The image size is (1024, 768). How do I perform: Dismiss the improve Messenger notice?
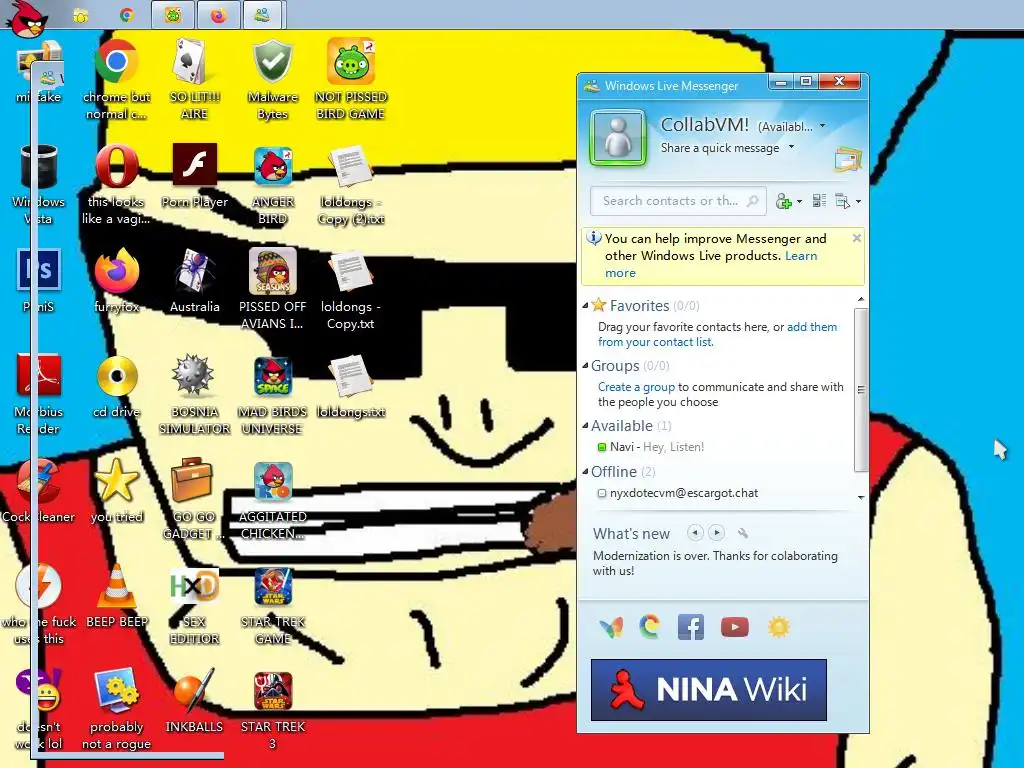click(x=857, y=238)
